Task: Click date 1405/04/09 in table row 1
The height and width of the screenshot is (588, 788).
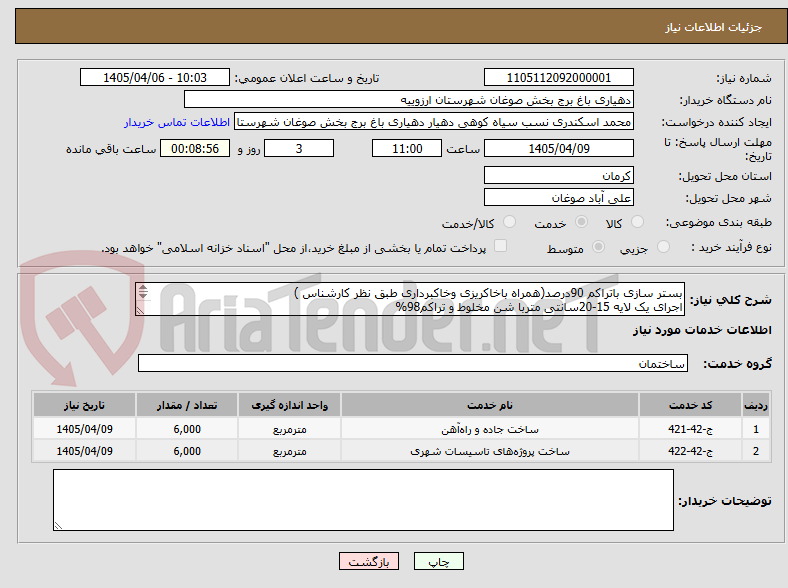Action: [x=84, y=429]
